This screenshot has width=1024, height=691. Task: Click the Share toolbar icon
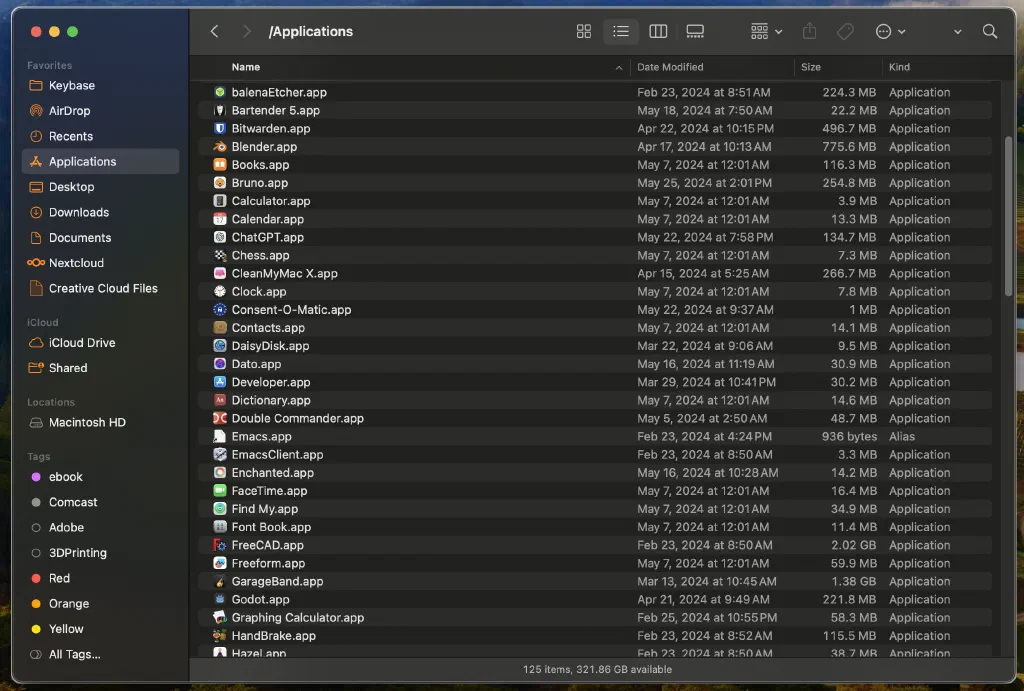[809, 31]
